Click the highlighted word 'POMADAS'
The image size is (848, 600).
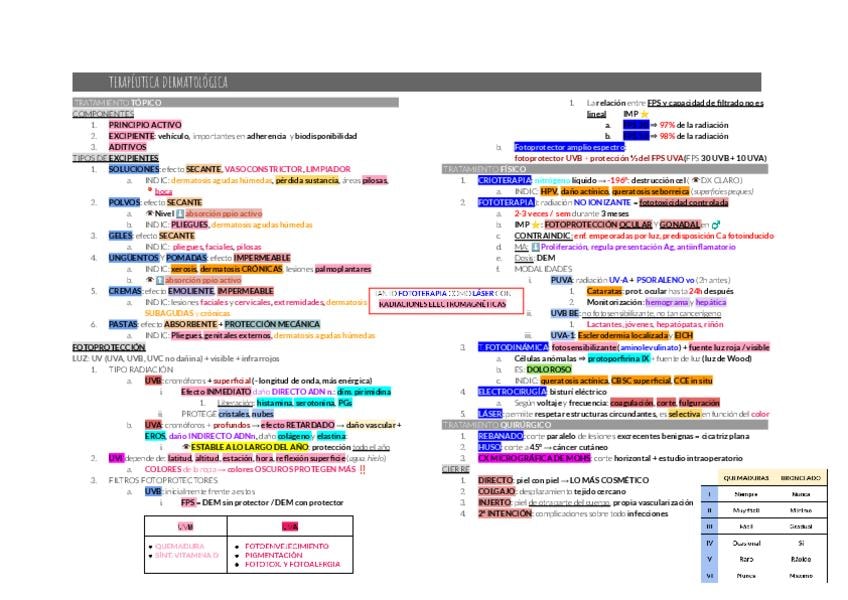(x=187, y=258)
